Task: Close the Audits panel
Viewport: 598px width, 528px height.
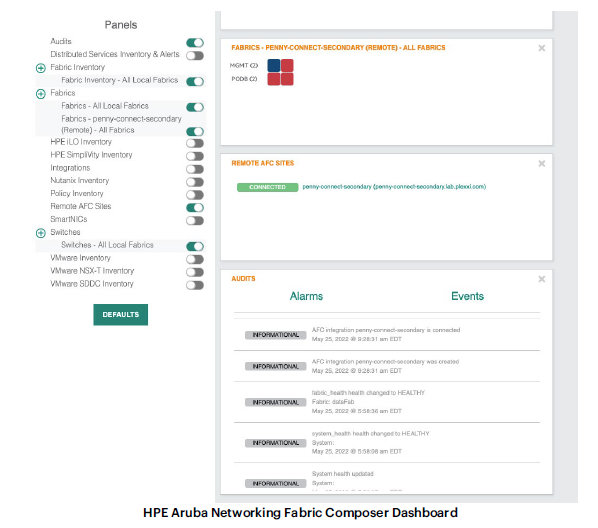Action: pos(542,279)
